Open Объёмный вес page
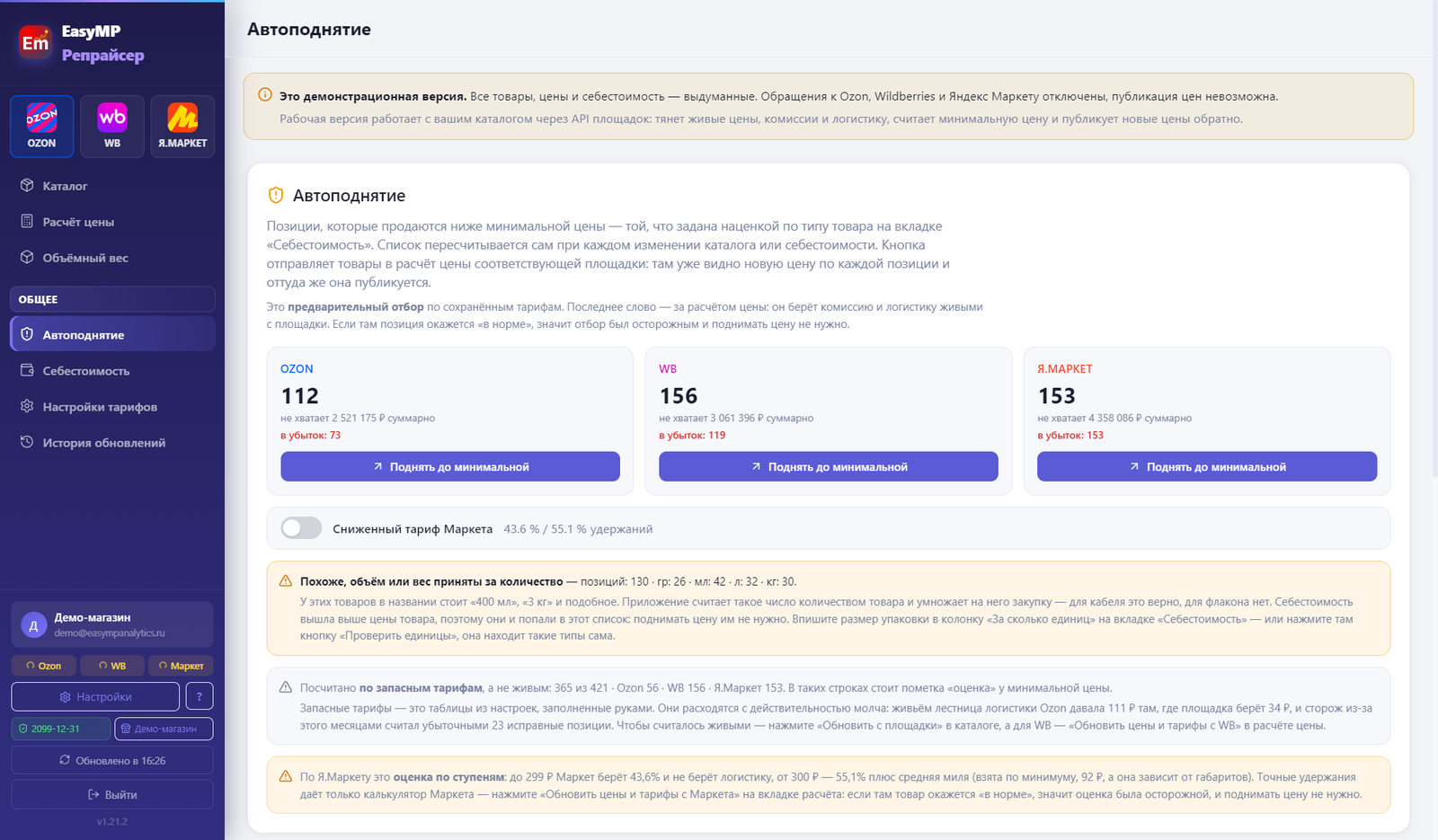The width and height of the screenshot is (1438, 840). pos(112,258)
